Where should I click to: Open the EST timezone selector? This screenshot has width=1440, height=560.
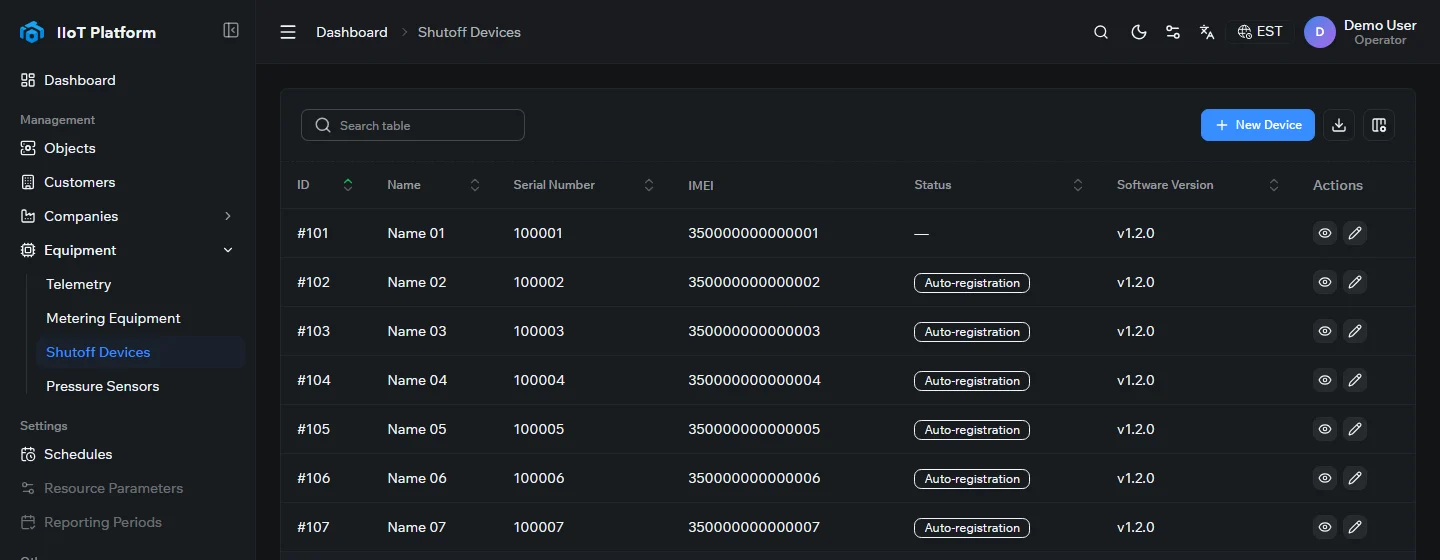point(1260,32)
